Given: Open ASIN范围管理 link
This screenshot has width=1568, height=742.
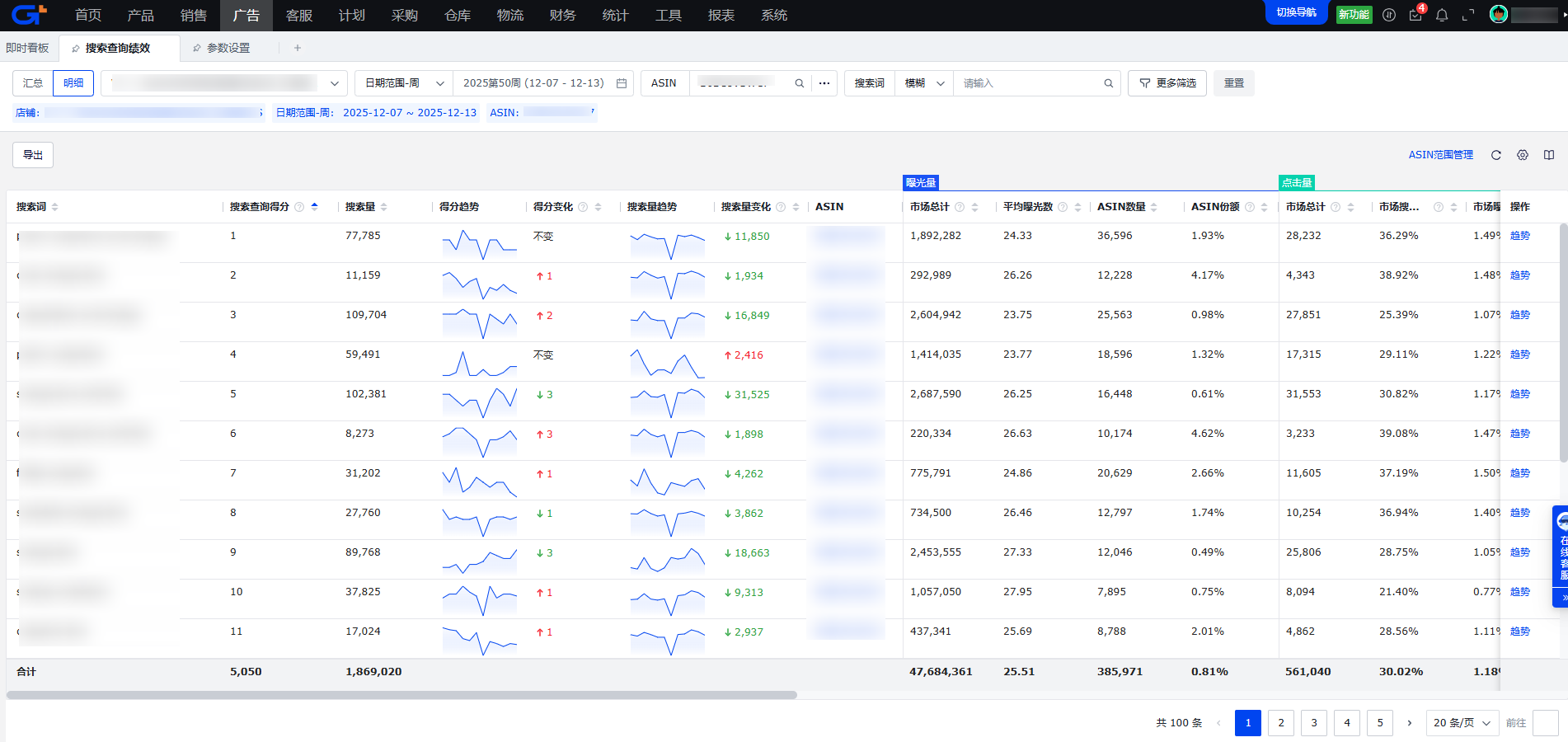Looking at the screenshot, I should 1440,155.
